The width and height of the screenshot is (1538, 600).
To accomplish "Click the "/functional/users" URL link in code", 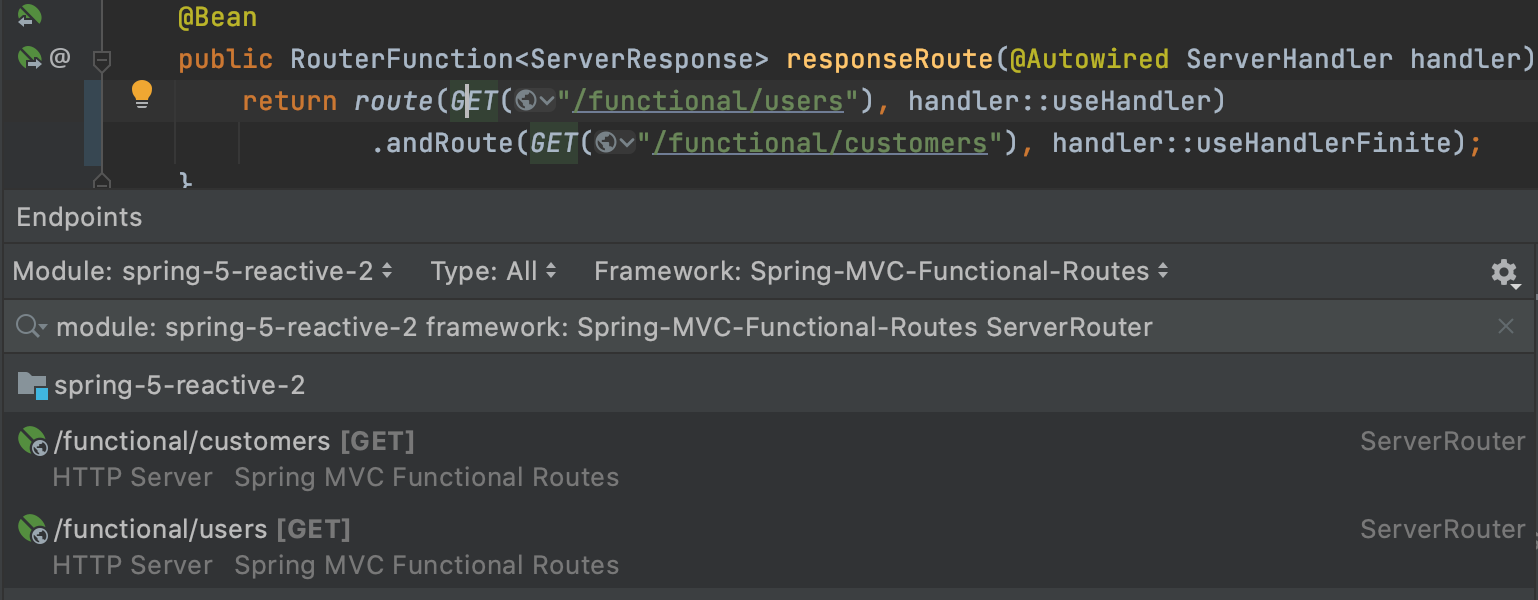I will (709, 101).
